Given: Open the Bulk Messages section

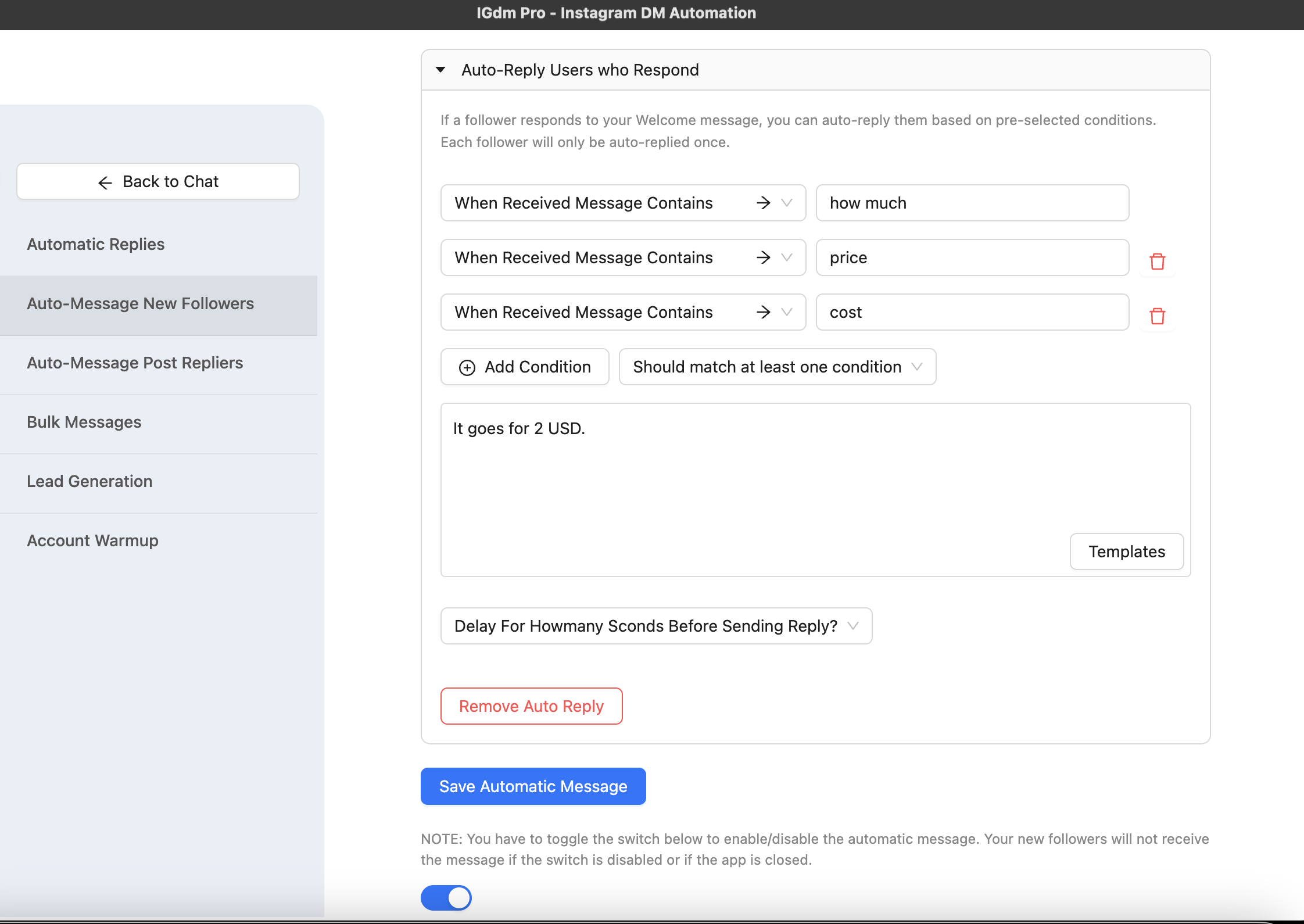Looking at the screenshot, I should pyautogui.click(x=84, y=422).
